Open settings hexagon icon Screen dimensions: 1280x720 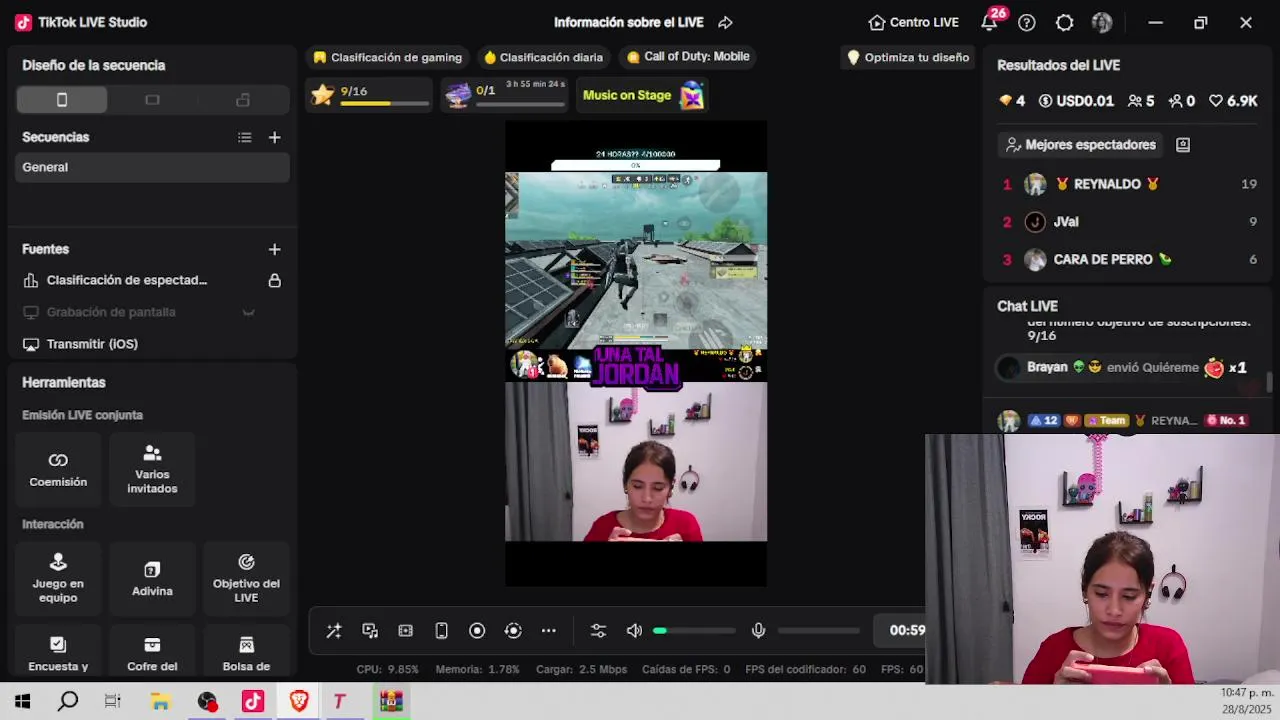(1065, 22)
